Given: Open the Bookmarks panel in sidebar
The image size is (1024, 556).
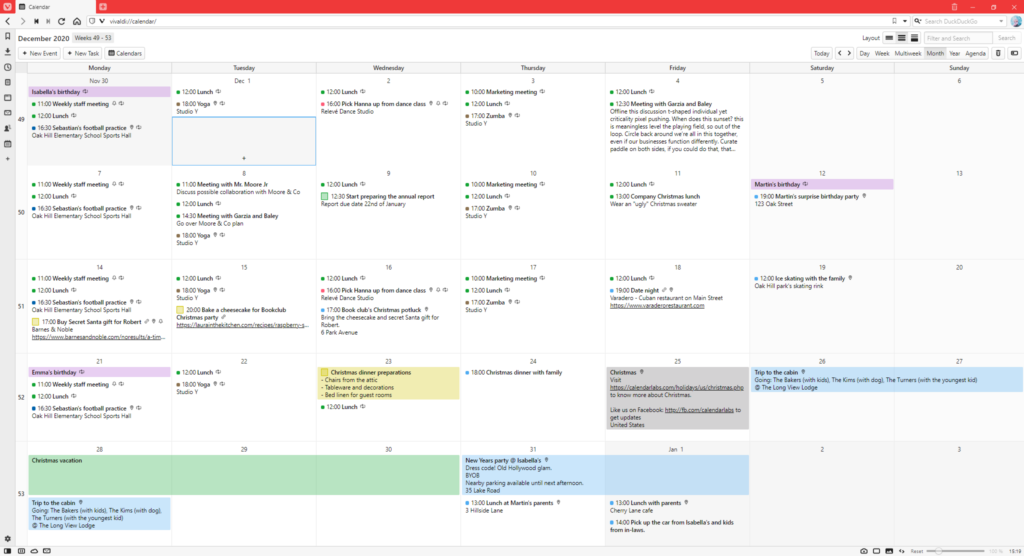Looking at the screenshot, I should pos(7,37).
